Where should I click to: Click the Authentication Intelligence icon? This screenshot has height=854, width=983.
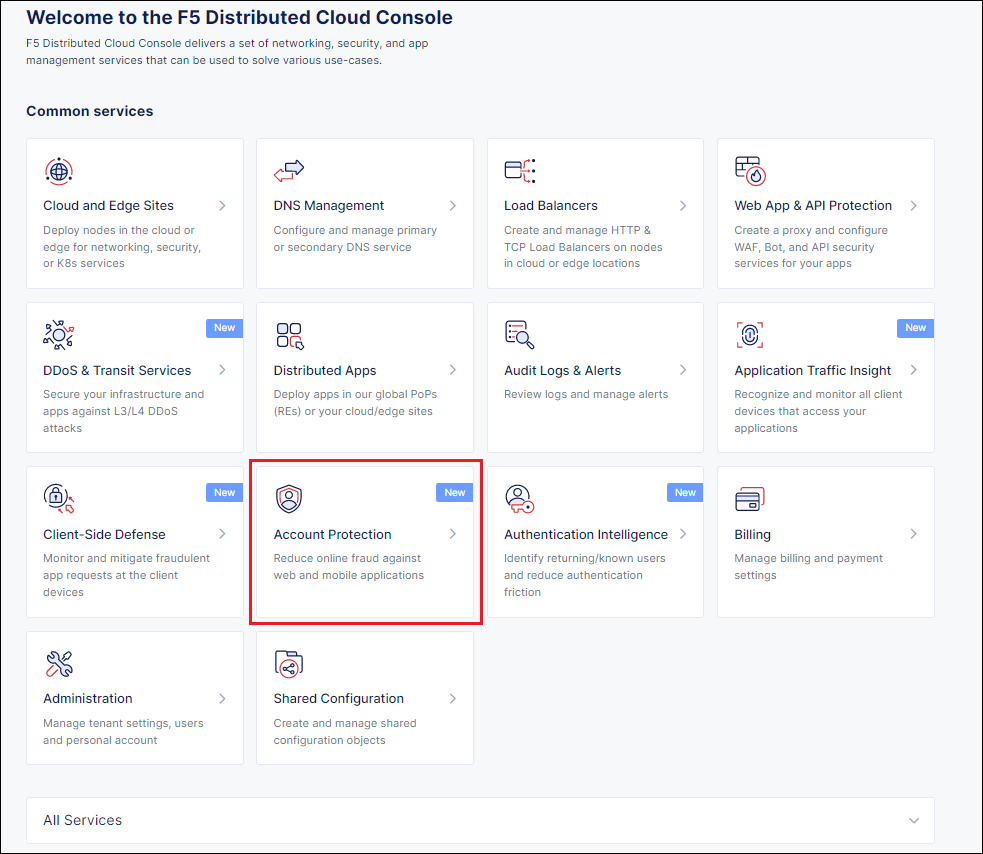click(519, 499)
